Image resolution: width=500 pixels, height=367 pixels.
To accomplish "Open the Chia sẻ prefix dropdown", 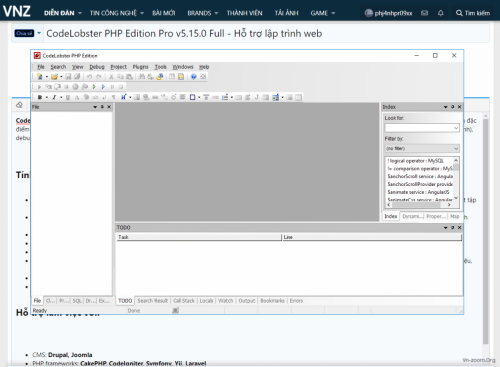I will coord(39,33).
